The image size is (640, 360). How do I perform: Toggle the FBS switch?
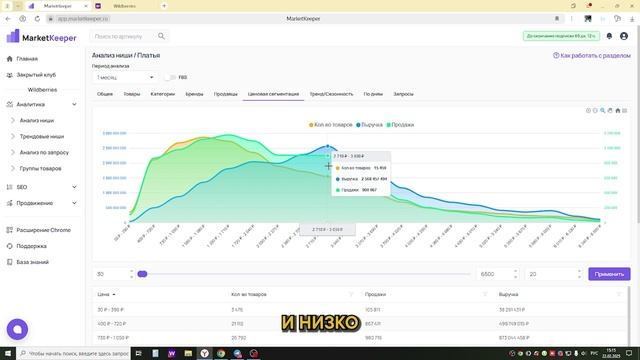pos(170,77)
